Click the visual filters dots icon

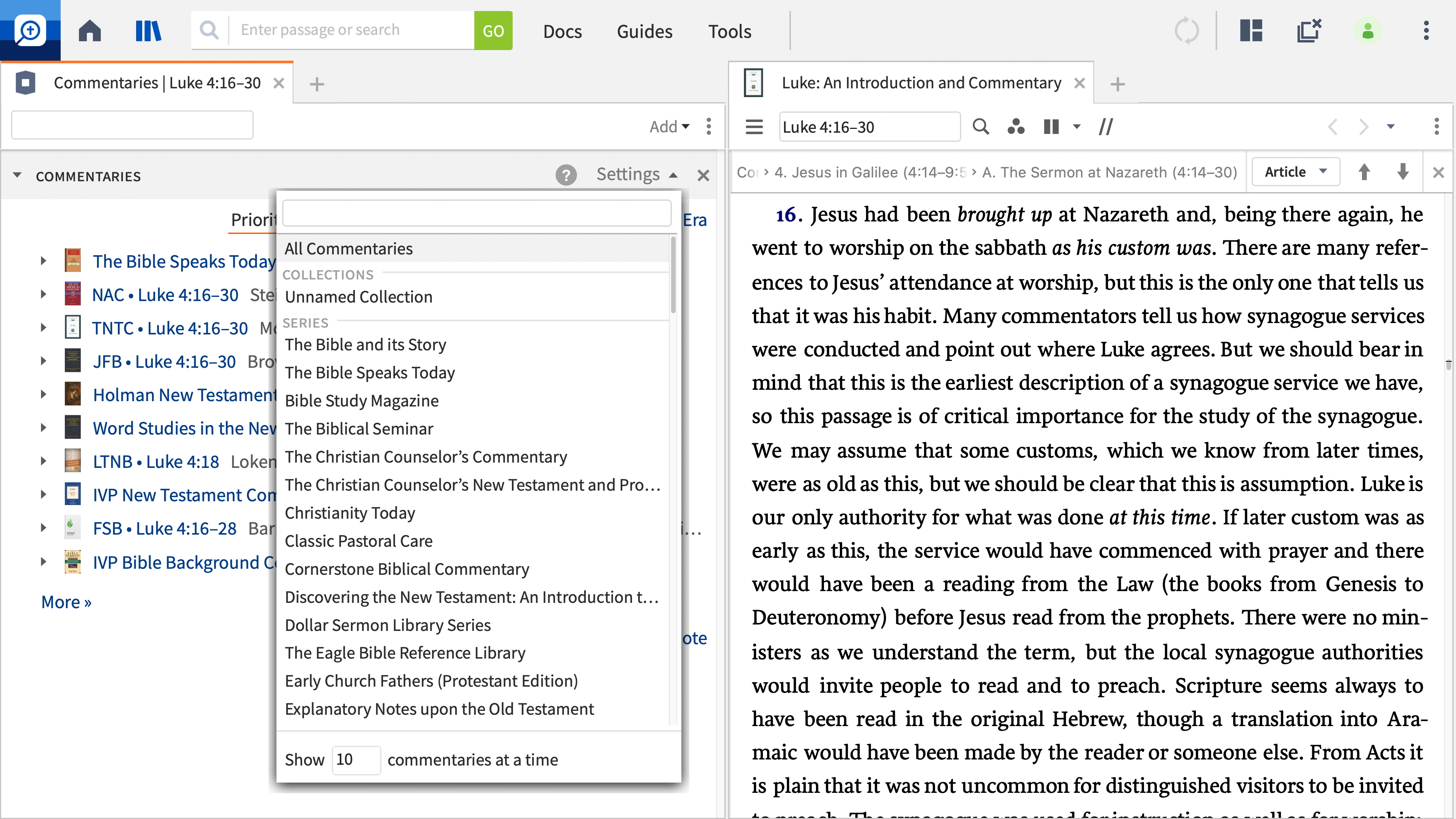[1016, 127]
